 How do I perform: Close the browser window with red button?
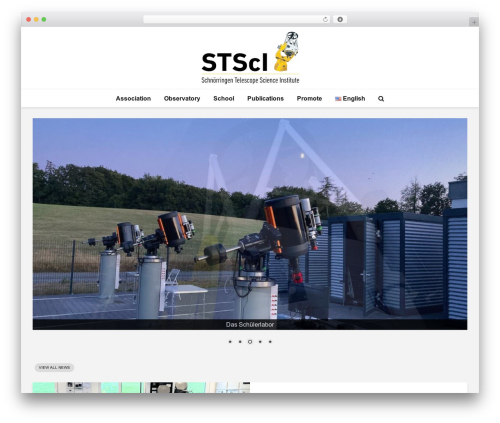point(29,20)
